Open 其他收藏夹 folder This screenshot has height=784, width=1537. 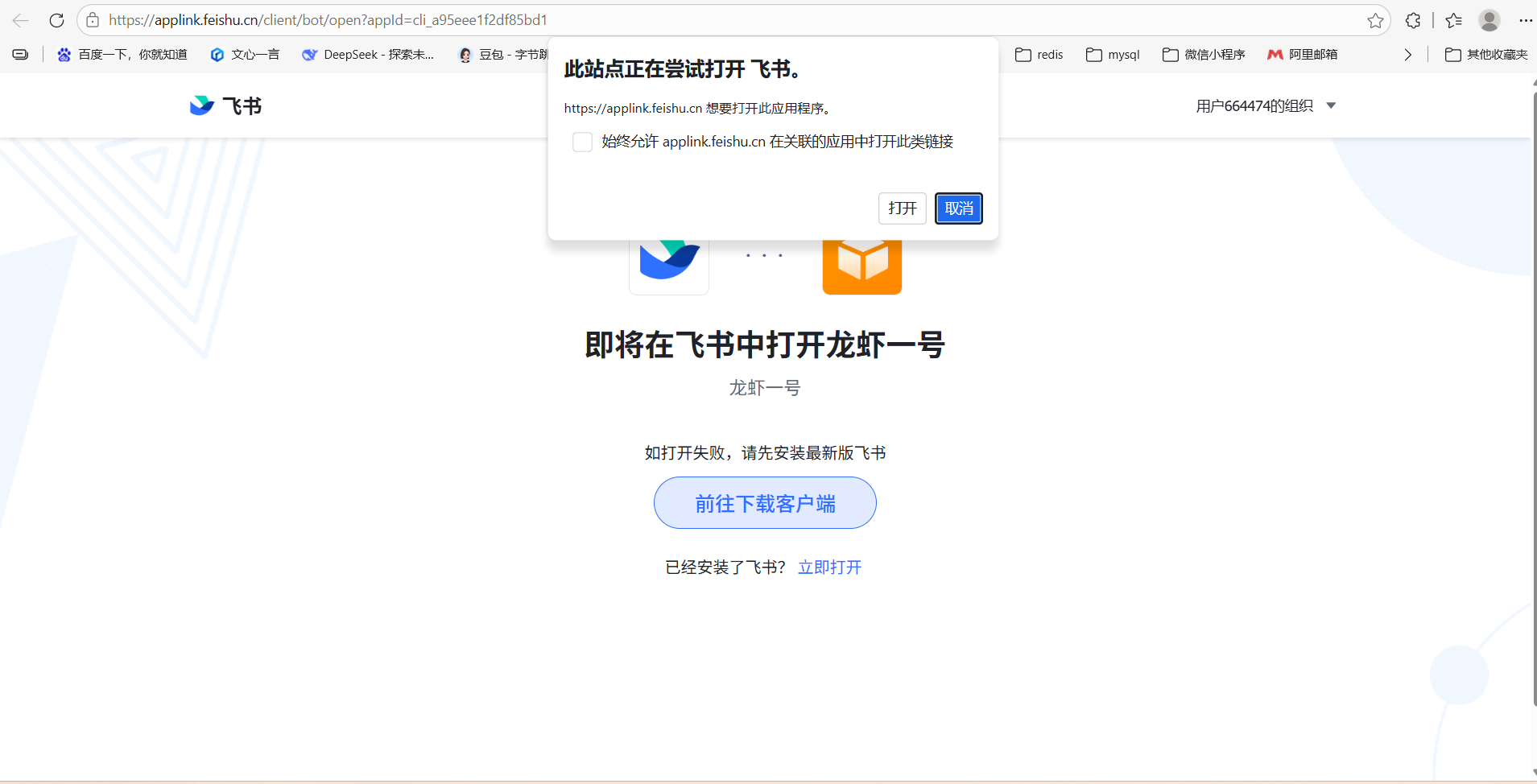coord(1486,55)
